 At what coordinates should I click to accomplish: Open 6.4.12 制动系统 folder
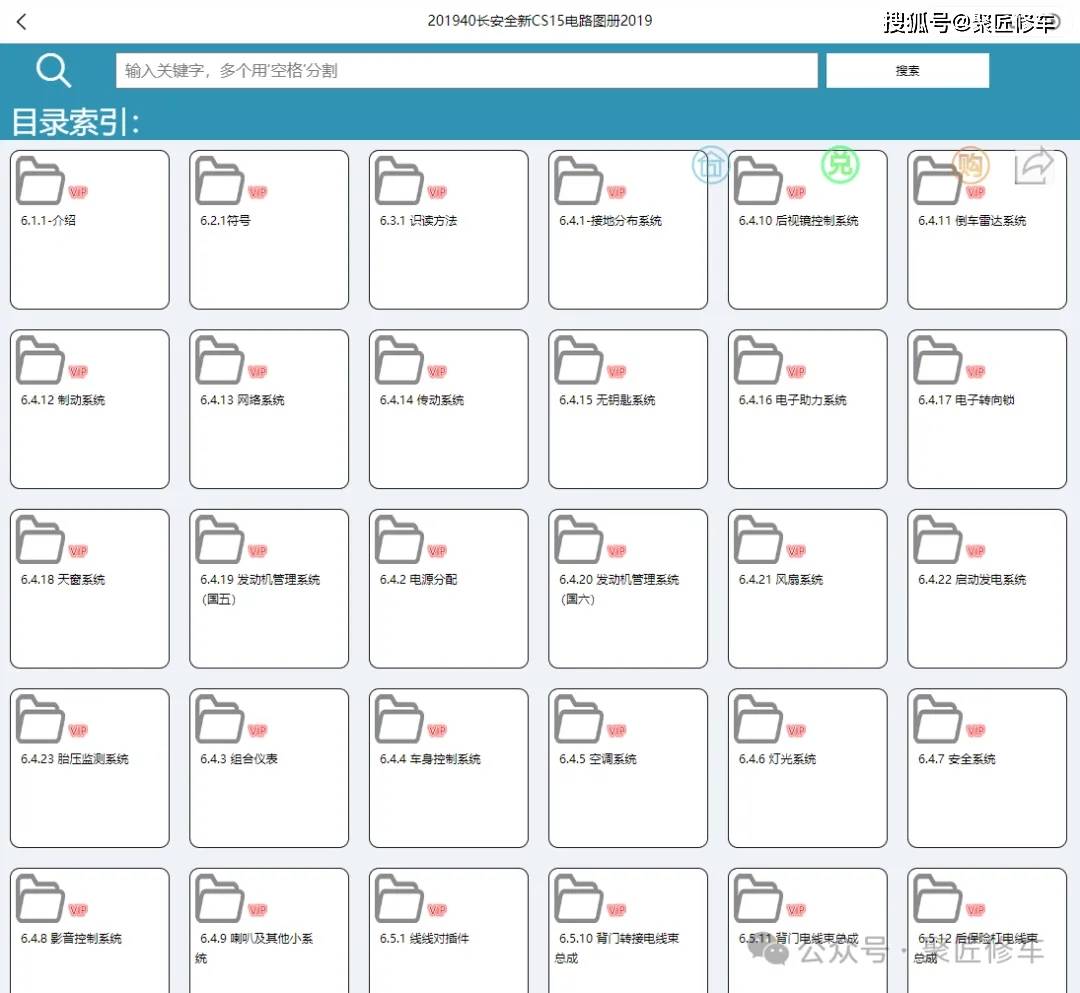(89, 408)
